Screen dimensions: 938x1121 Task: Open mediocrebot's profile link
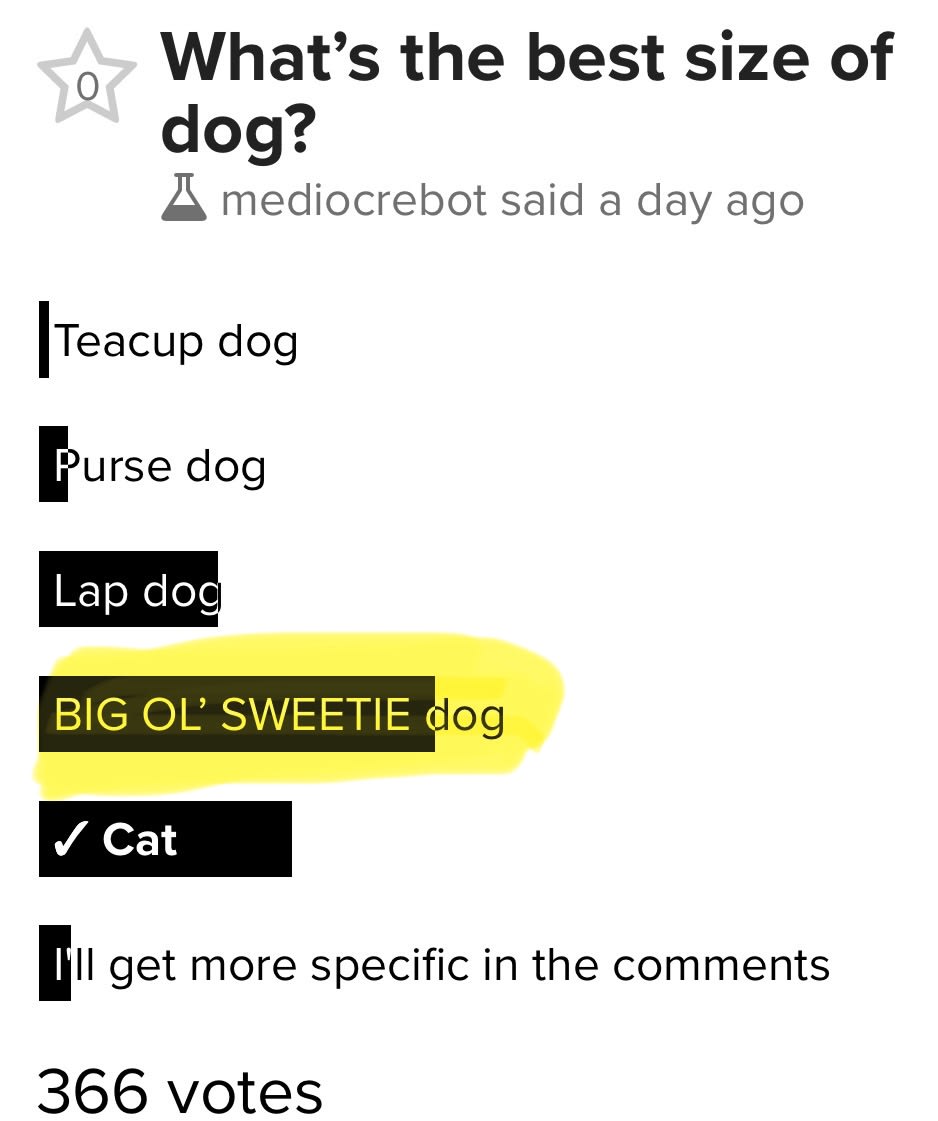(x=355, y=200)
